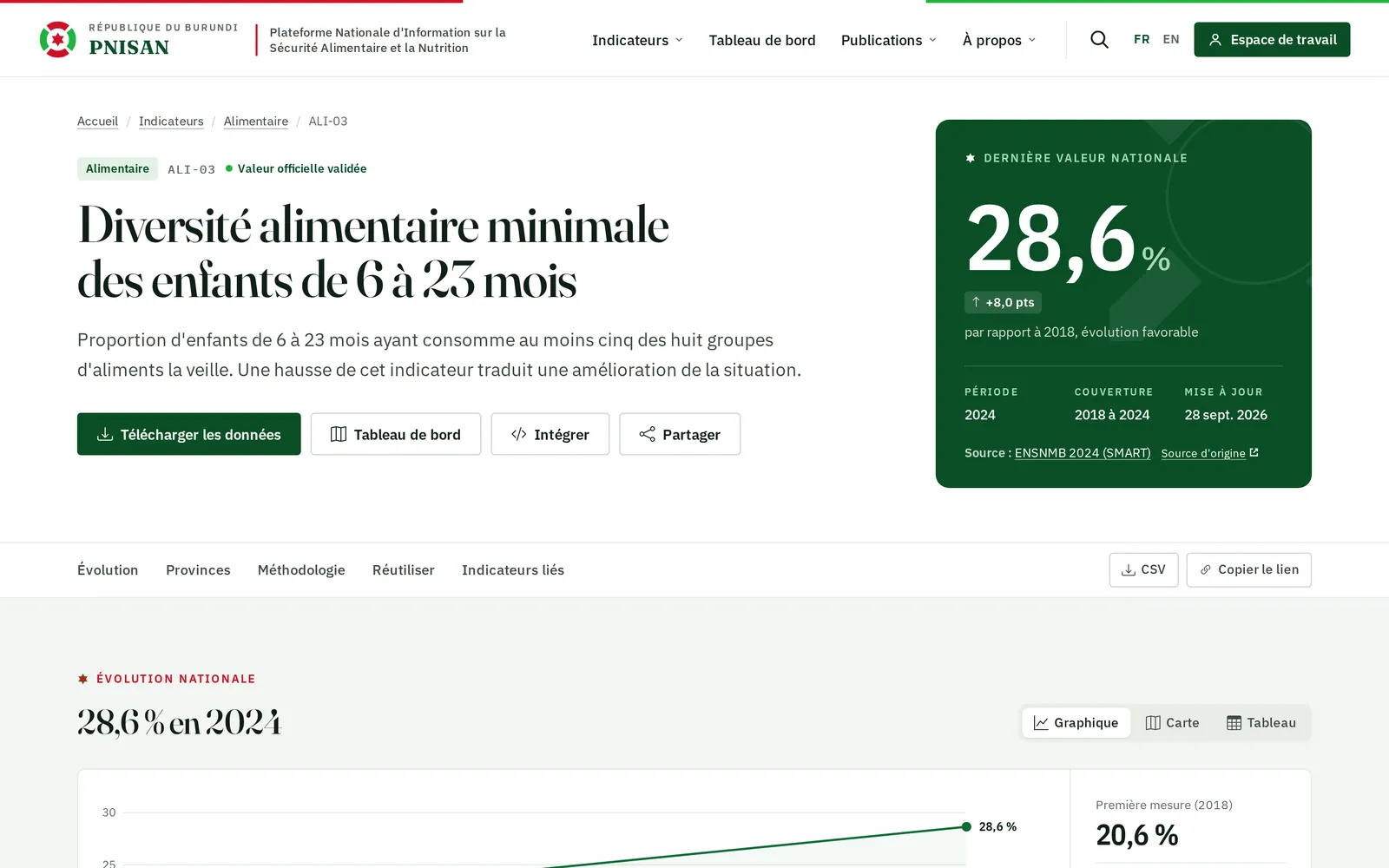Image resolution: width=1389 pixels, height=868 pixels.
Task: Click the table grid icon in Tableau toggle
Action: 1234,723
